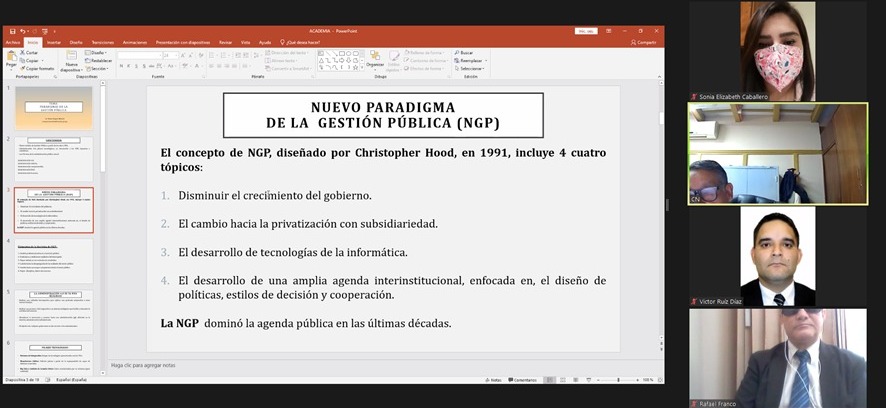The image size is (886, 408).
Task: Toggle Italic (K) formatting
Action: click(x=129, y=66)
